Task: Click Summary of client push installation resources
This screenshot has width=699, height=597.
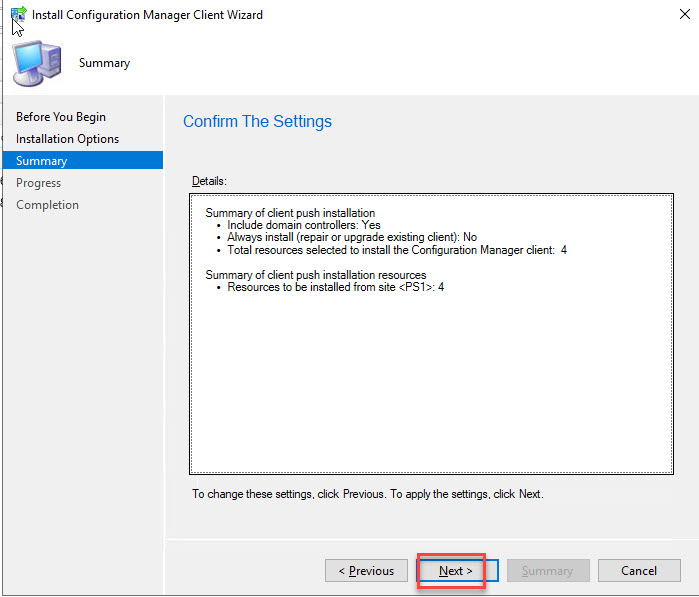Action: click(x=315, y=274)
